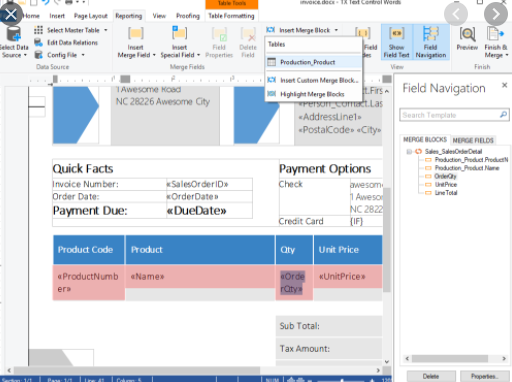The image size is (512, 382).
Task: Click the search magnifier icon in Field Navigation
Action: click(503, 115)
